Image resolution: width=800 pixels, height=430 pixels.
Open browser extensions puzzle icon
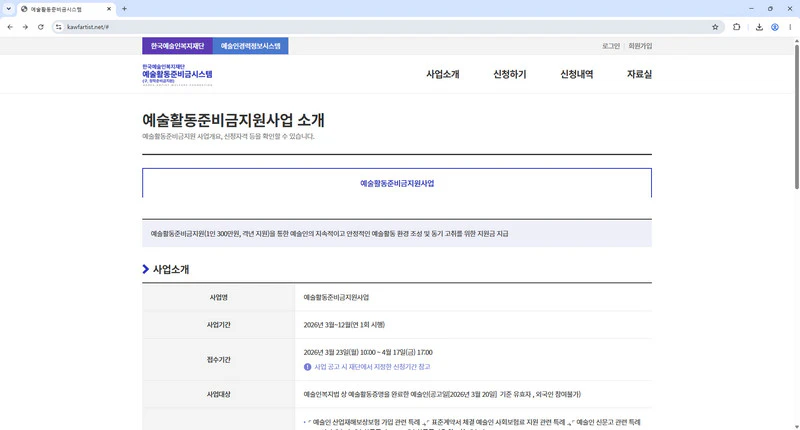(x=736, y=27)
